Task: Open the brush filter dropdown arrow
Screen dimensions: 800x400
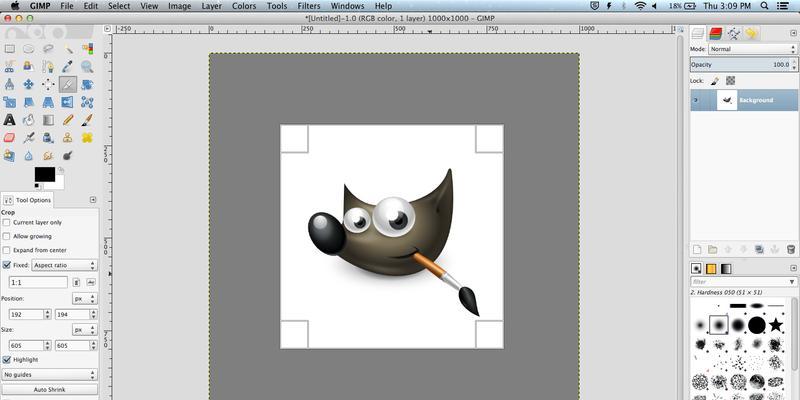Action: (792, 282)
